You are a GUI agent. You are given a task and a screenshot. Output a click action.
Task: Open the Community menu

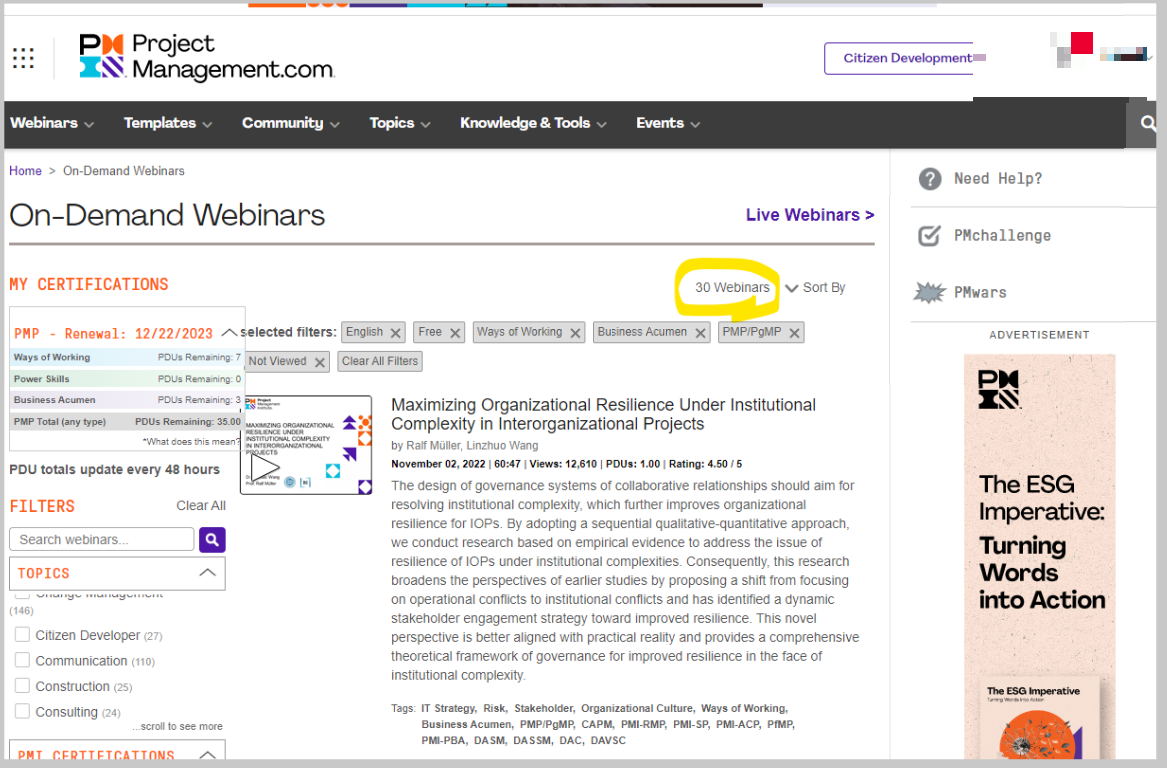coord(291,124)
